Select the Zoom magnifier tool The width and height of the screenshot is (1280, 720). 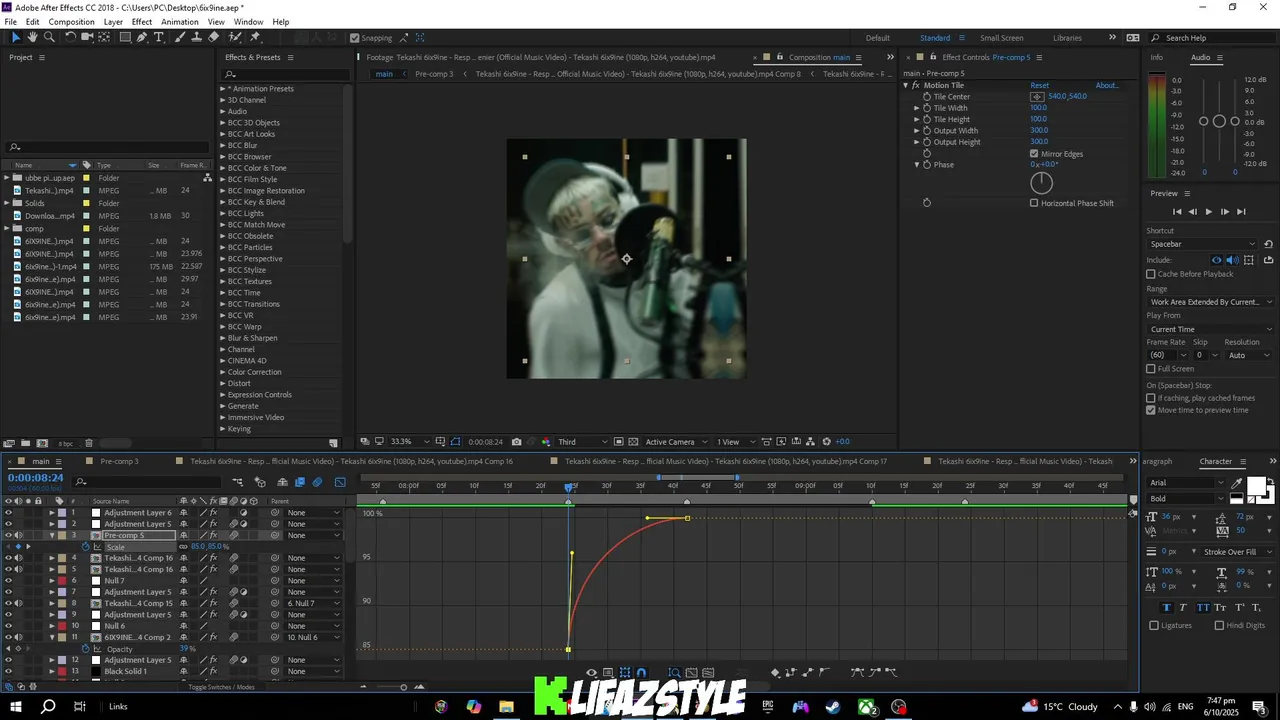[x=48, y=37]
